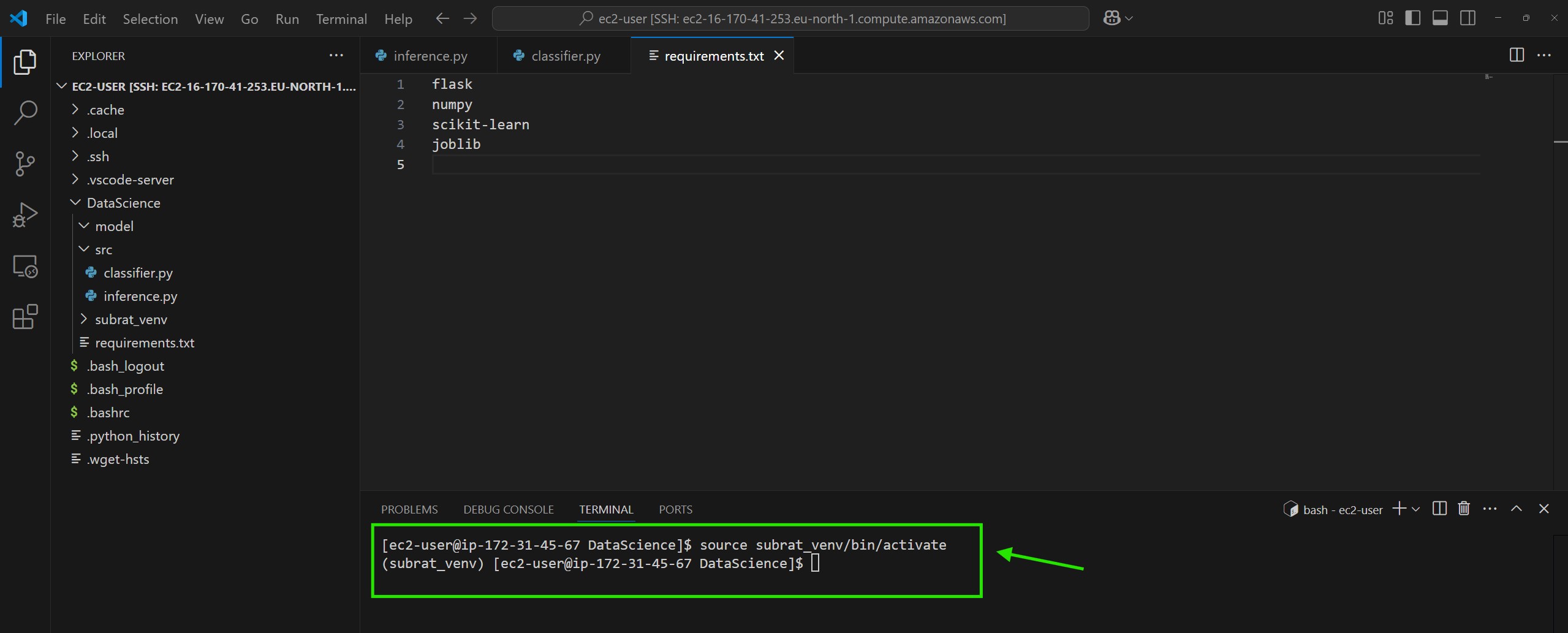Kill terminal with trash icon
The height and width of the screenshot is (633, 1568).
pyautogui.click(x=1464, y=509)
